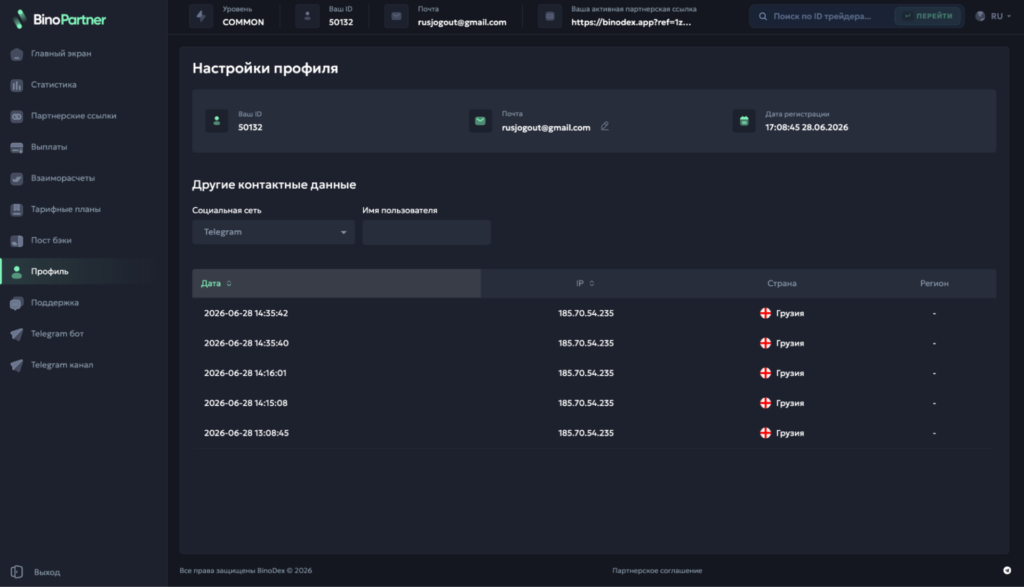
Task: Click the IP in the 14:35:42 row
Action: coord(586,313)
